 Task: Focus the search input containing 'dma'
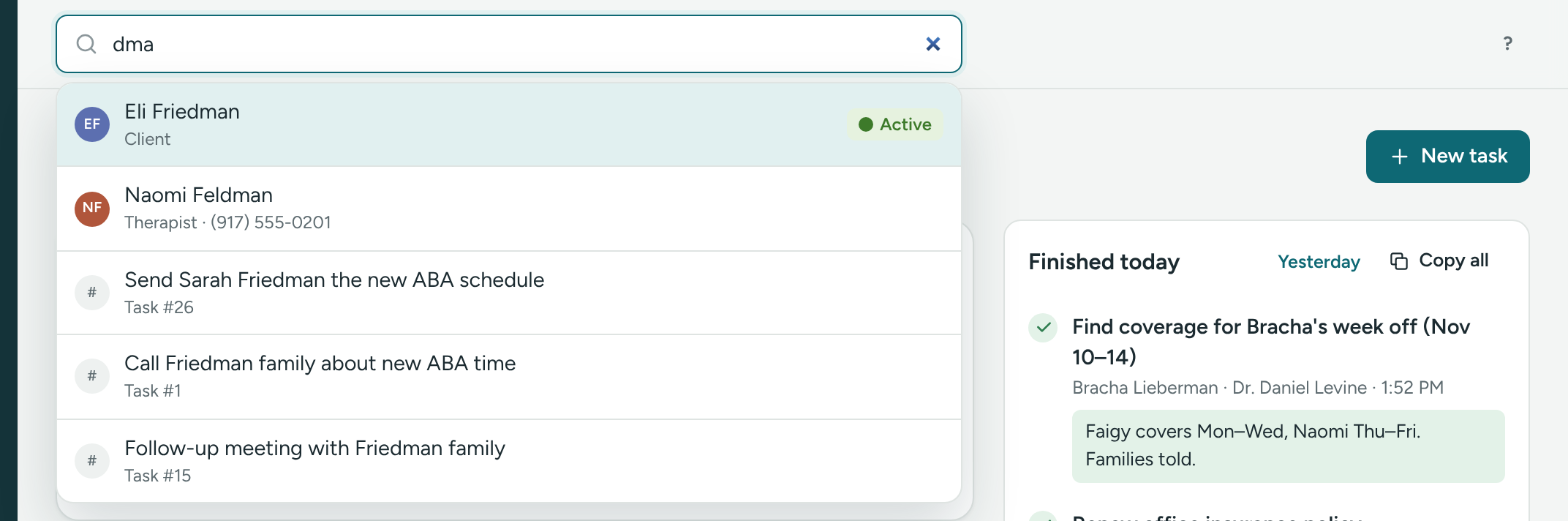(x=508, y=44)
